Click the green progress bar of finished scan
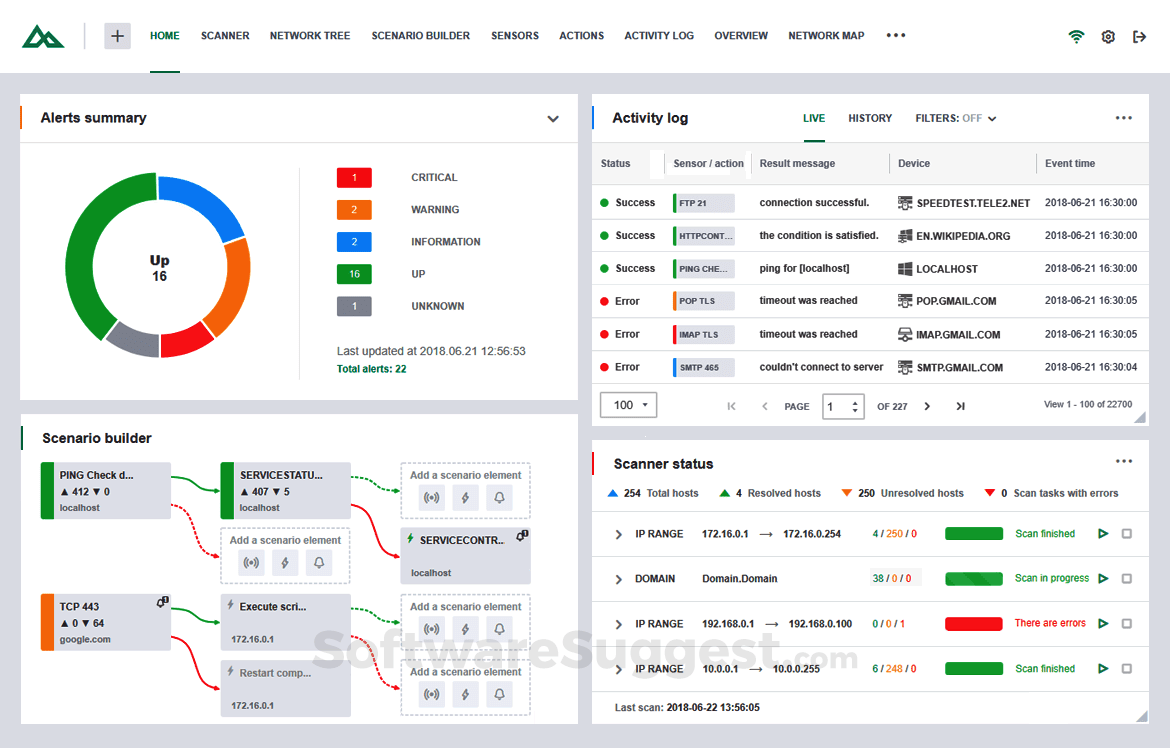 pyautogui.click(x=973, y=533)
